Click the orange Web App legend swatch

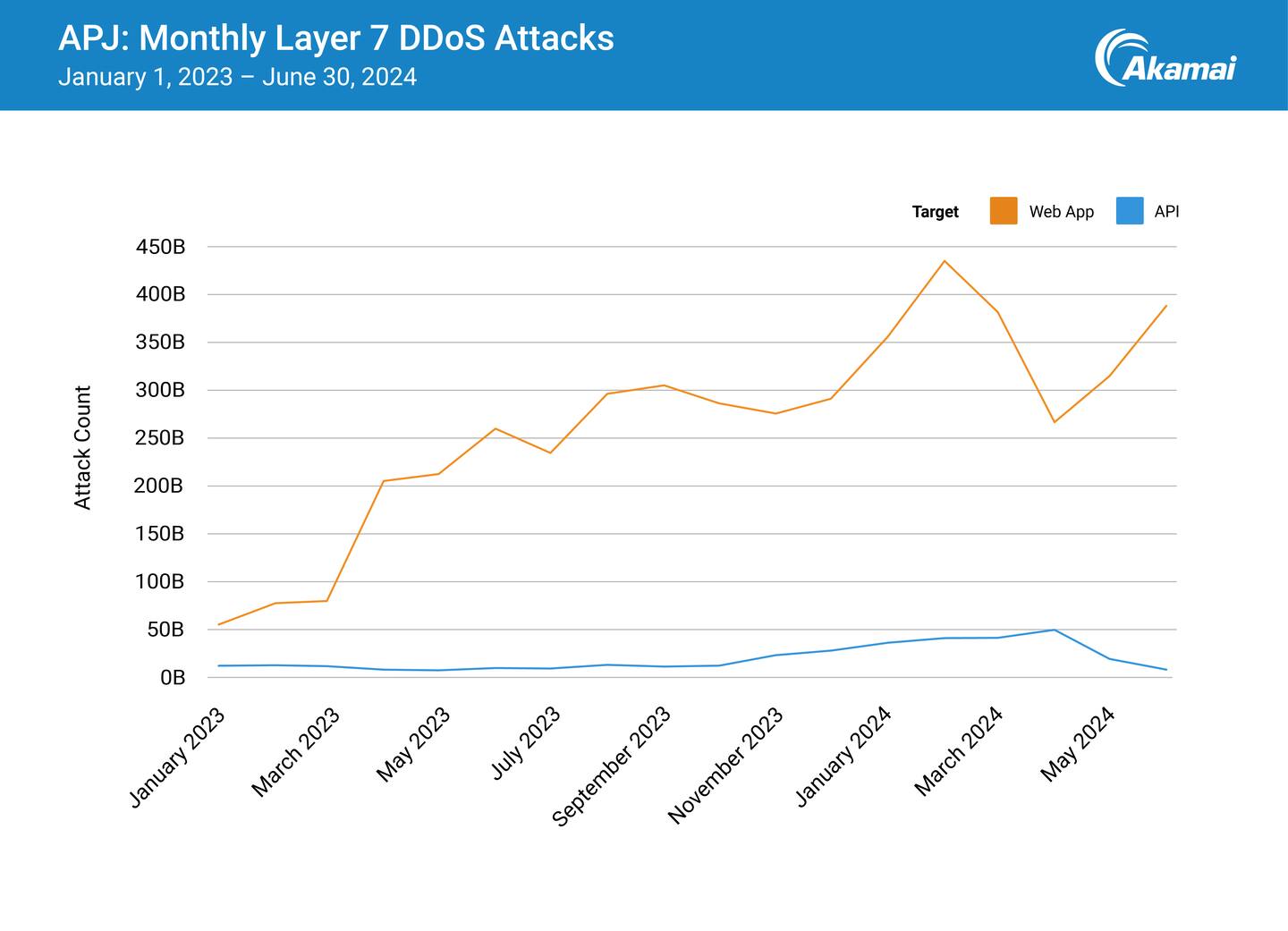pyautogui.click(x=1003, y=211)
